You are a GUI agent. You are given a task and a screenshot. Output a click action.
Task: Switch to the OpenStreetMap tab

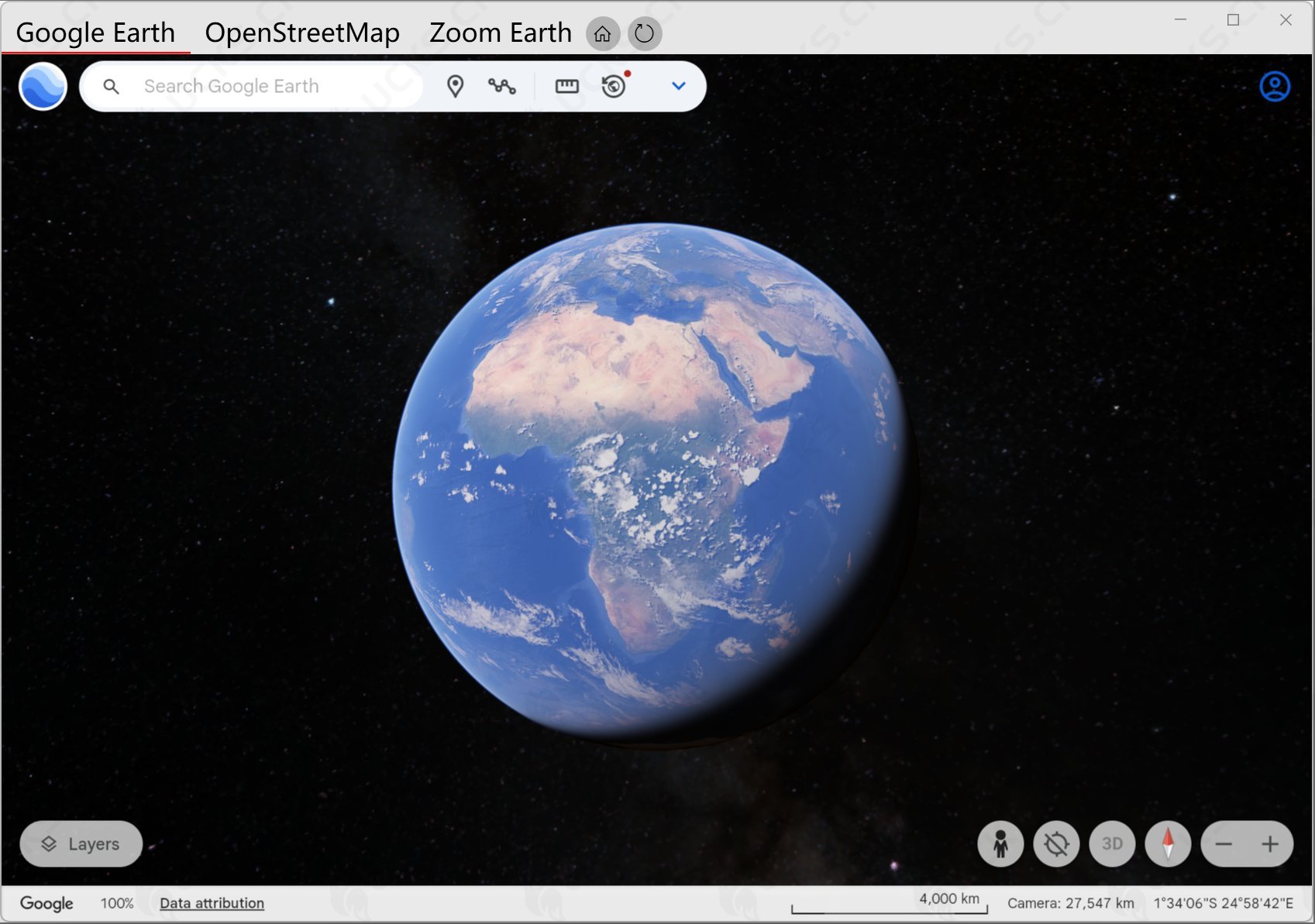point(302,33)
